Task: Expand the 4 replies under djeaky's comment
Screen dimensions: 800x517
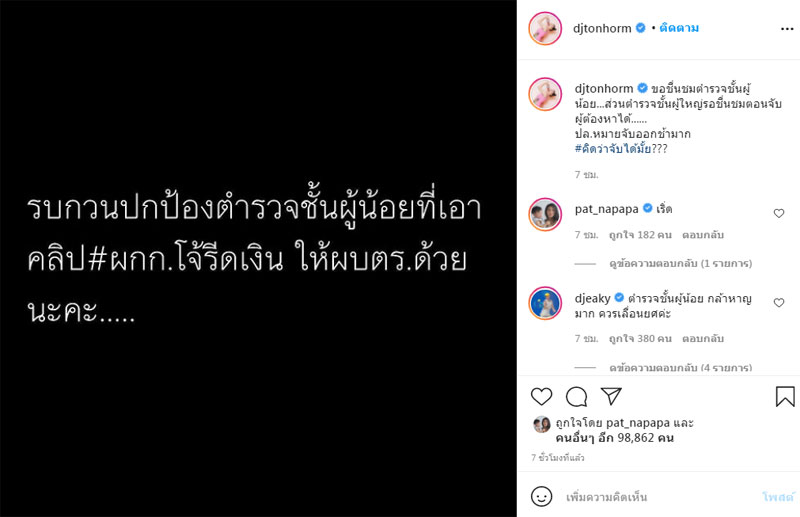Action: [x=681, y=367]
